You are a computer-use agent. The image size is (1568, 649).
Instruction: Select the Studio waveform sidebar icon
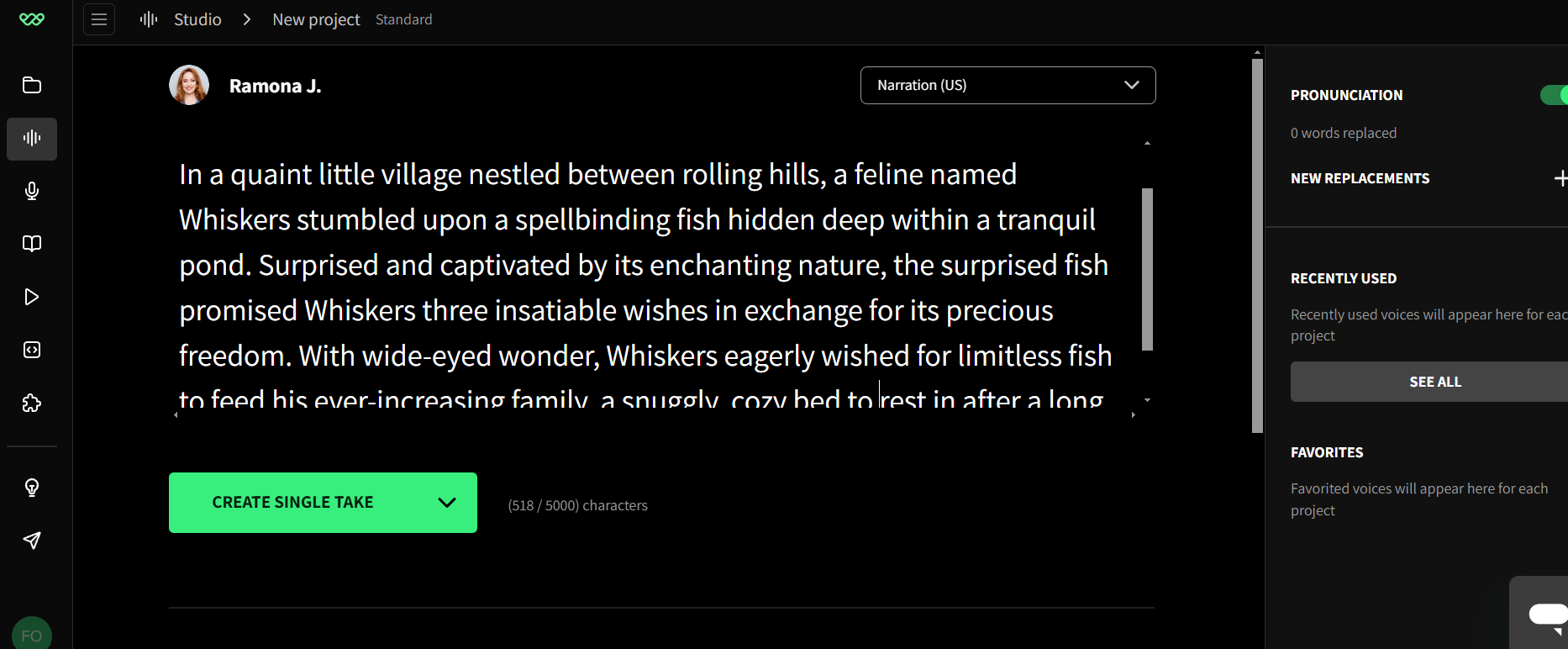click(x=32, y=139)
